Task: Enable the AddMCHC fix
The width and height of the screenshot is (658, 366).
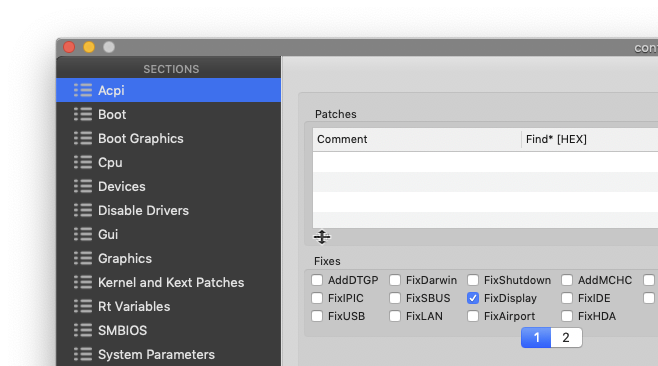Action: 567,280
